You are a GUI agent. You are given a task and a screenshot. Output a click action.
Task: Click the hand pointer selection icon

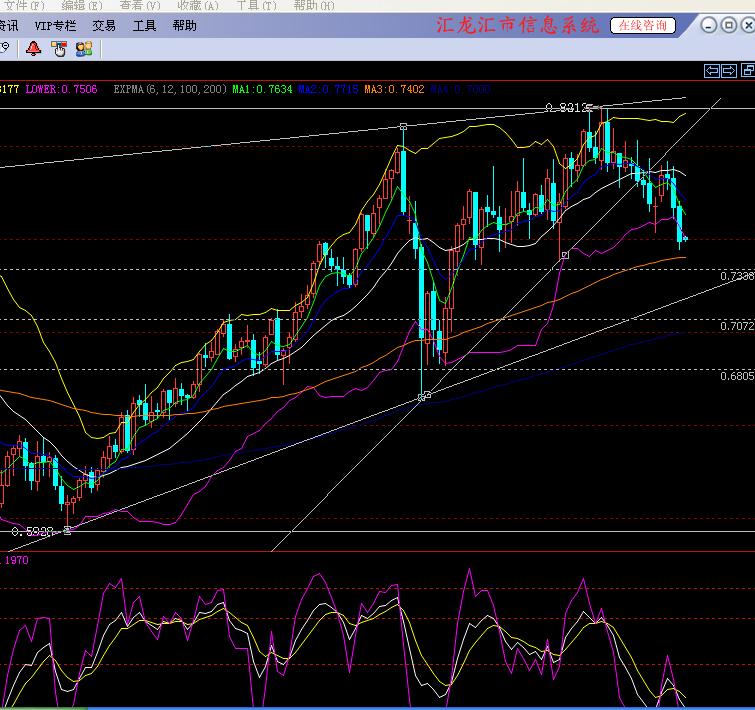point(59,49)
